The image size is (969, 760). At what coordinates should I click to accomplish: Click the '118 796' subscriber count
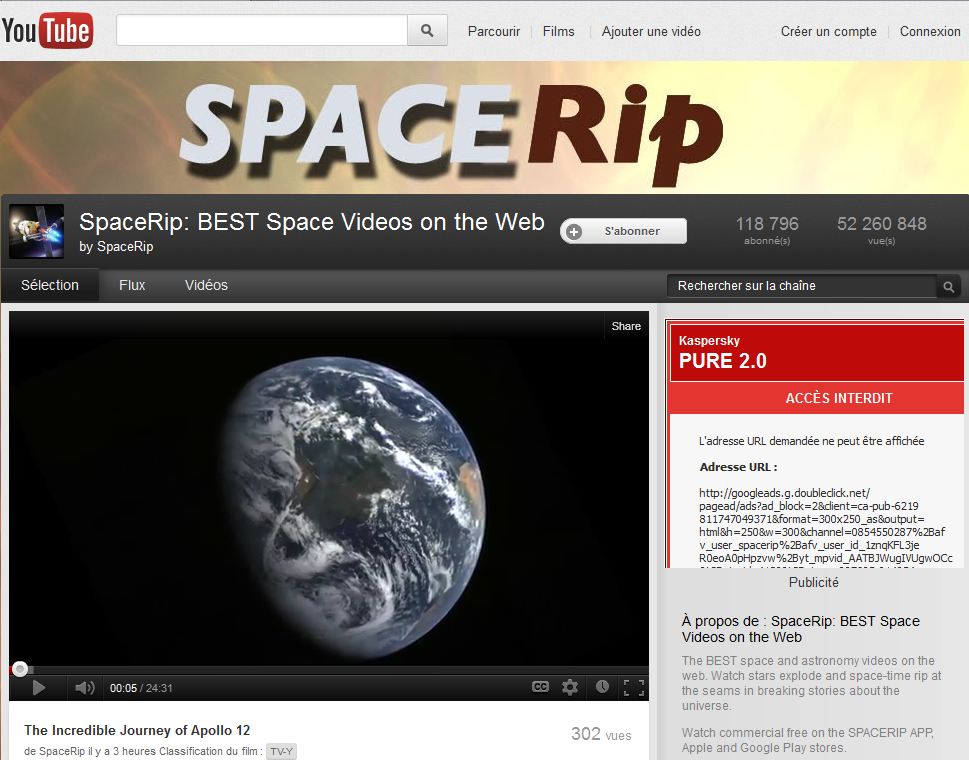767,224
